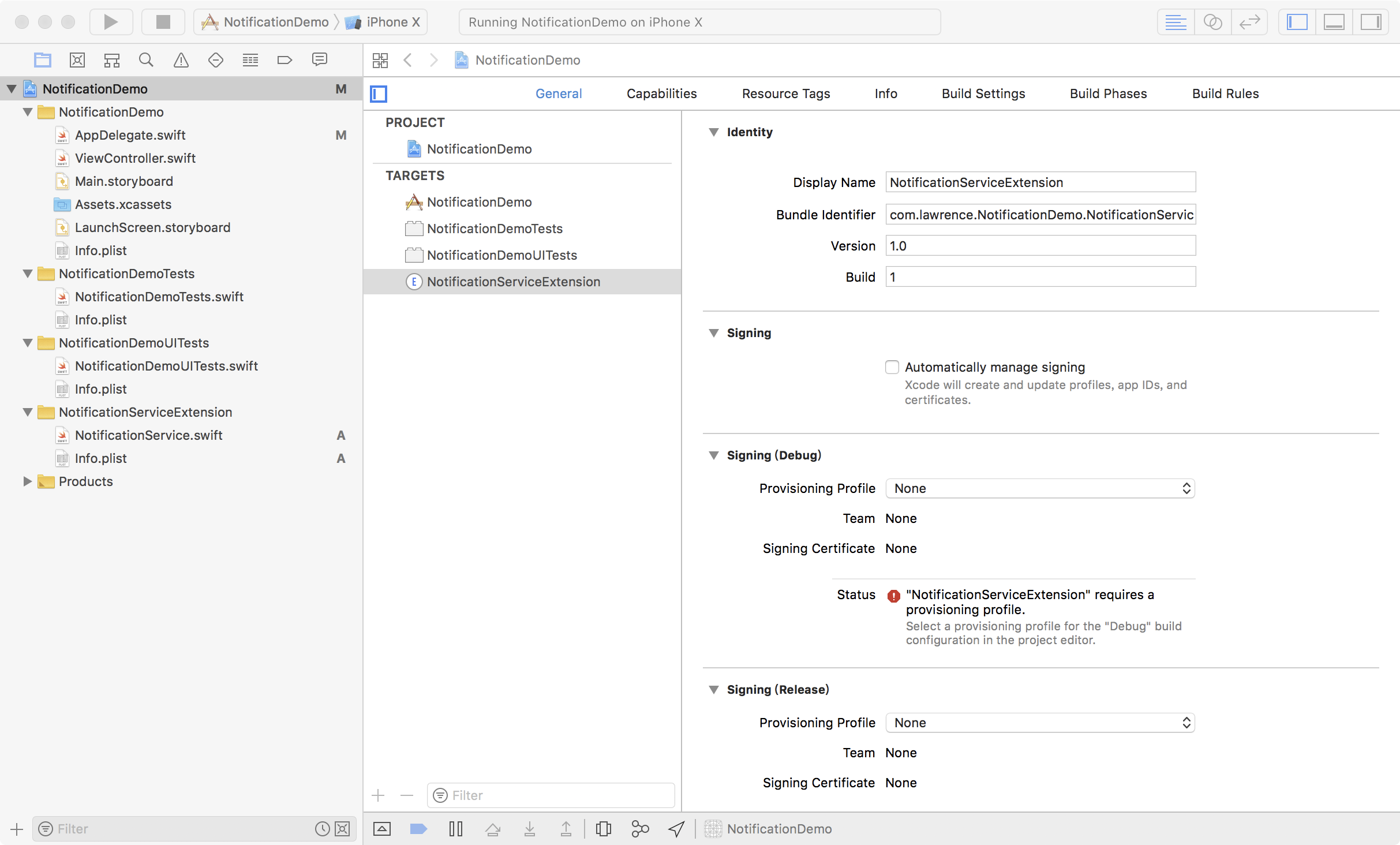The width and height of the screenshot is (1400, 845).
Task: Toggle the Navigator panel visibility
Action: coord(1297,22)
